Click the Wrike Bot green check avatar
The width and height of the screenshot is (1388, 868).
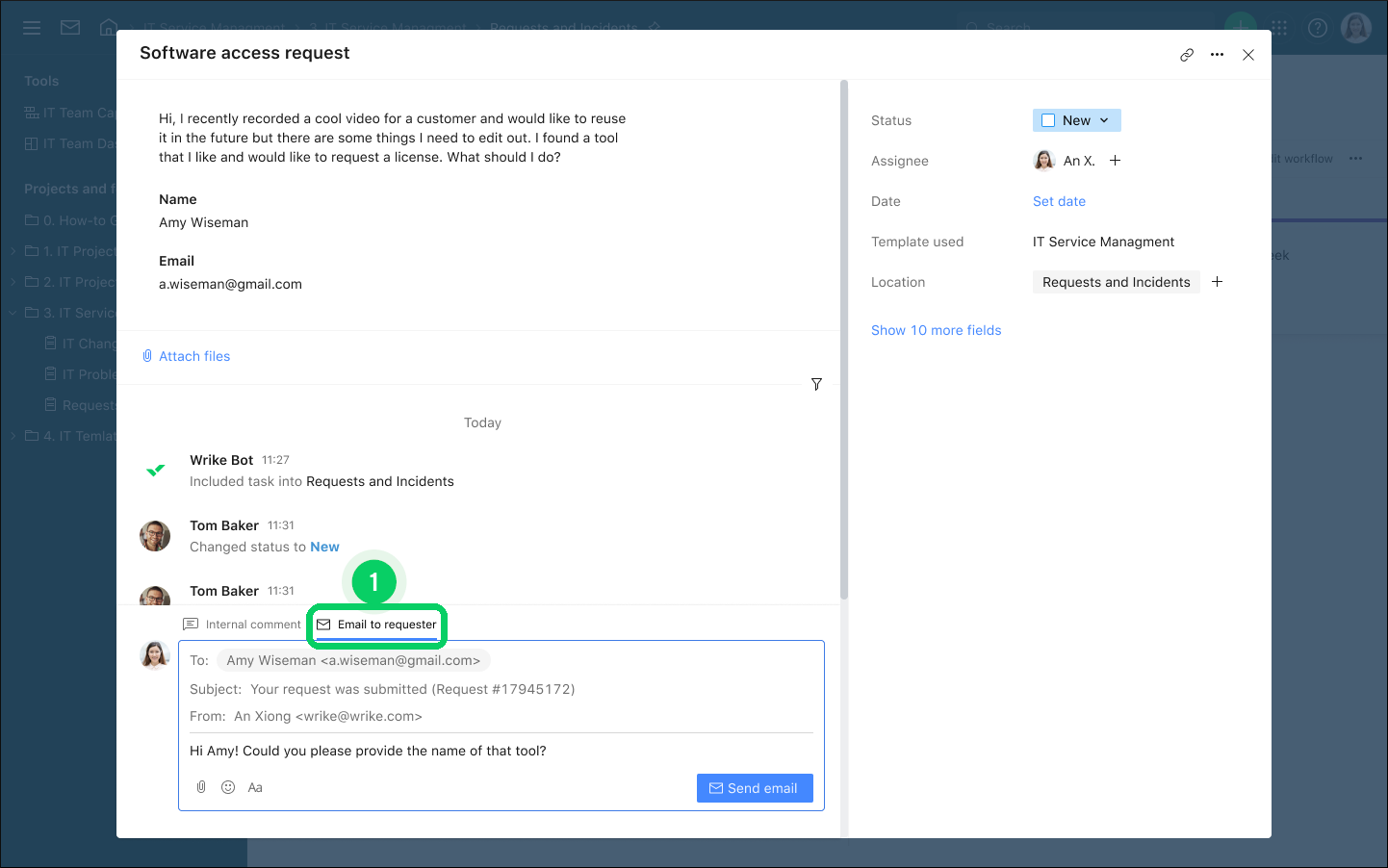pos(155,471)
